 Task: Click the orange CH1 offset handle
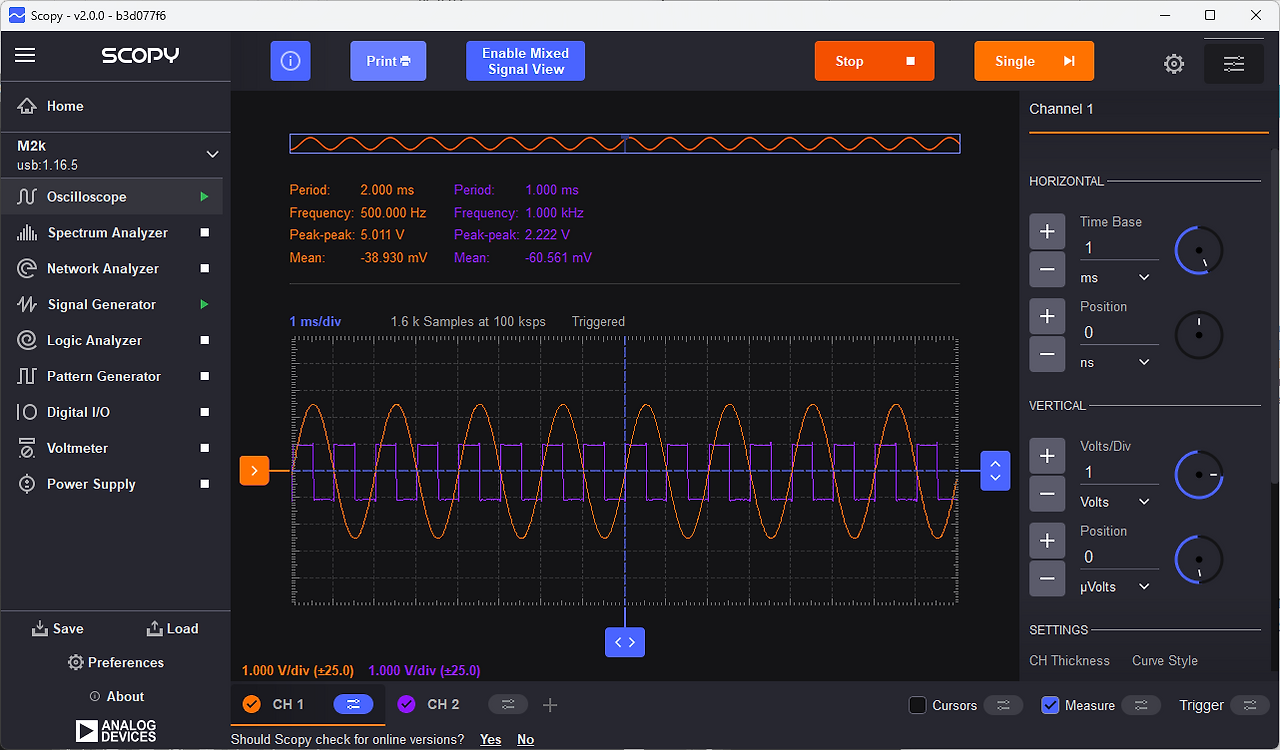pos(254,470)
